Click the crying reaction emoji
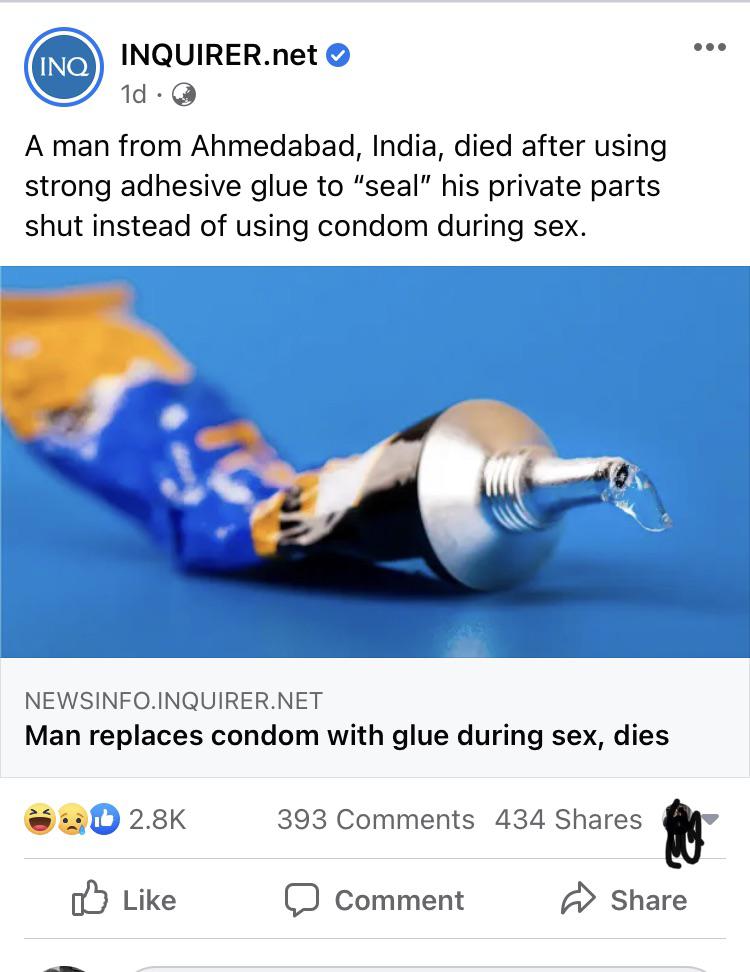Image resolution: width=750 pixels, height=972 pixels. [x=73, y=820]
